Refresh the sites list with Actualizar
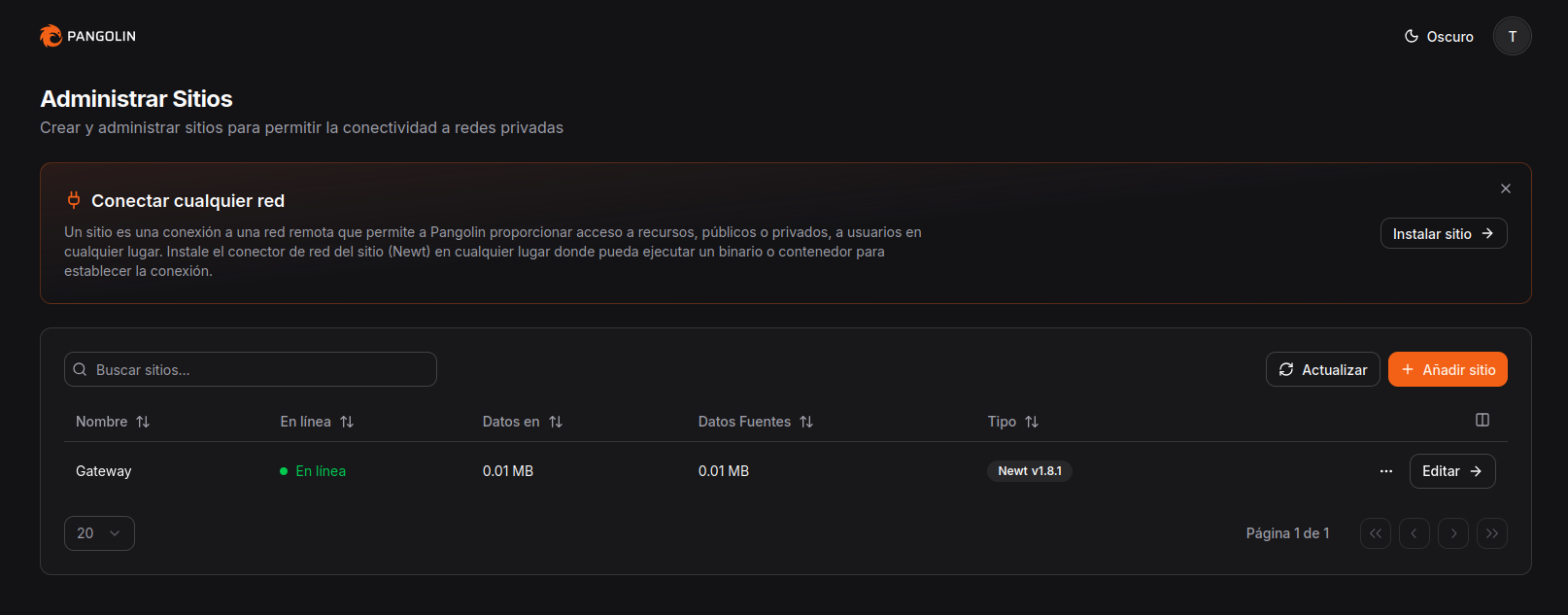 pyautogui.click(x=1322, y=369)
